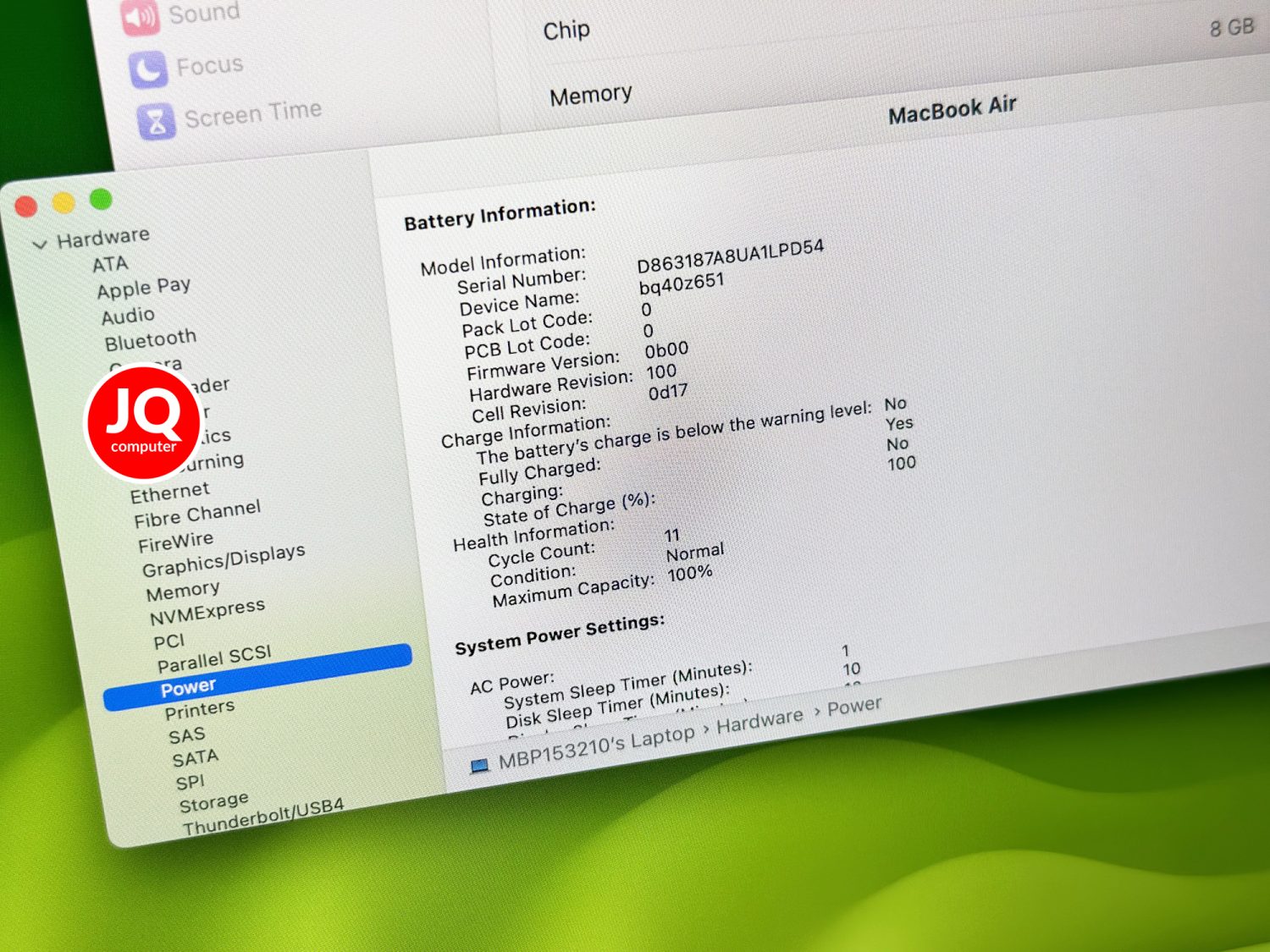Select Printers in the sidebar
The height and width of the screenshot is (952, 1270).
pos(199,709)
